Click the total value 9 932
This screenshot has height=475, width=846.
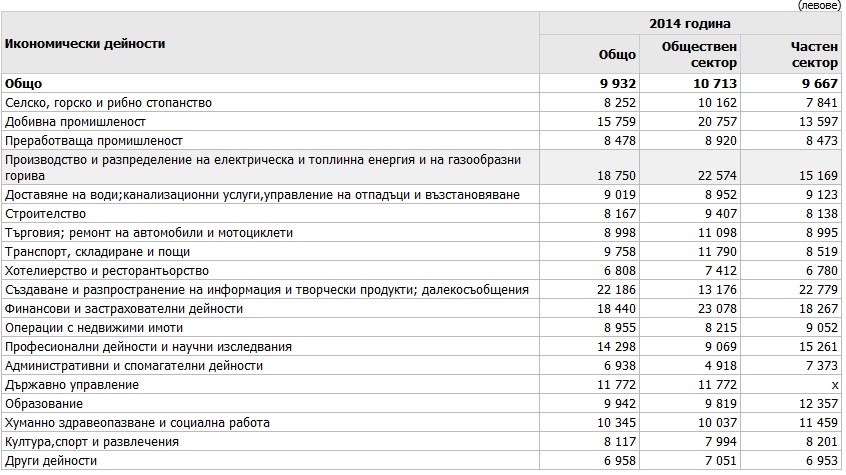[618, 84]
